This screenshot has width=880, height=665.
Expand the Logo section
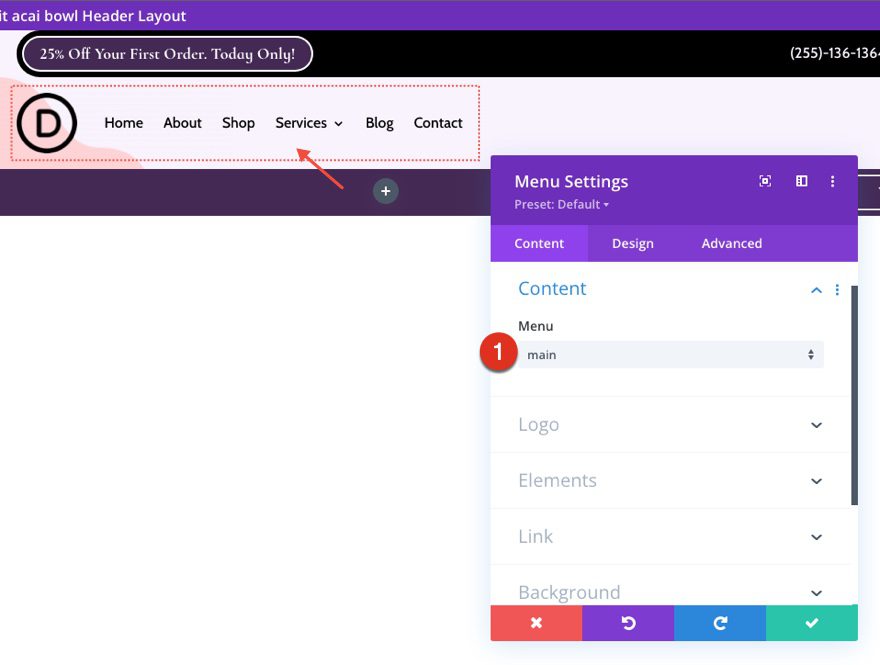tap(671, 424)
